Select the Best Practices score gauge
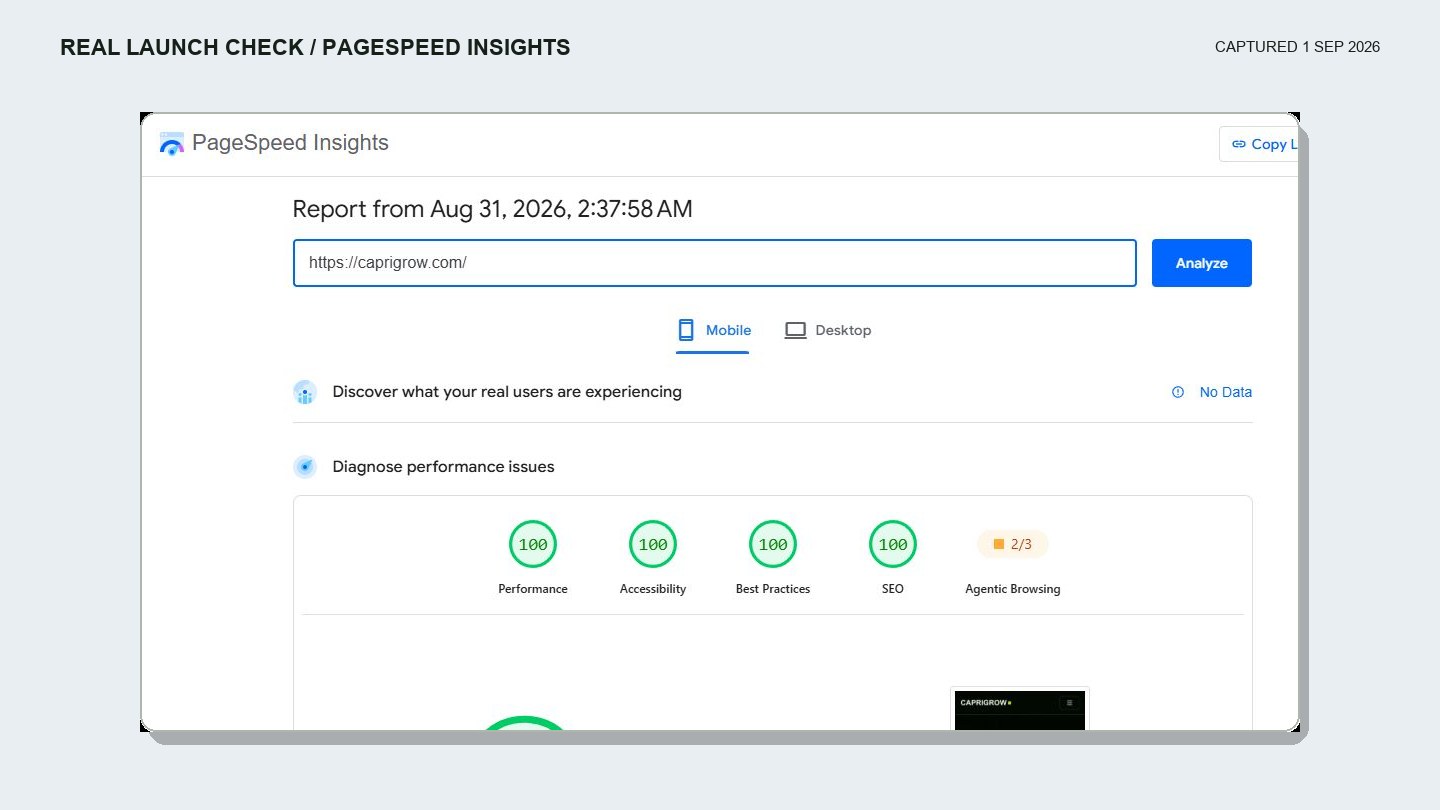The image size is (1440, 810). pyautogui.click(x=773, y=545)
